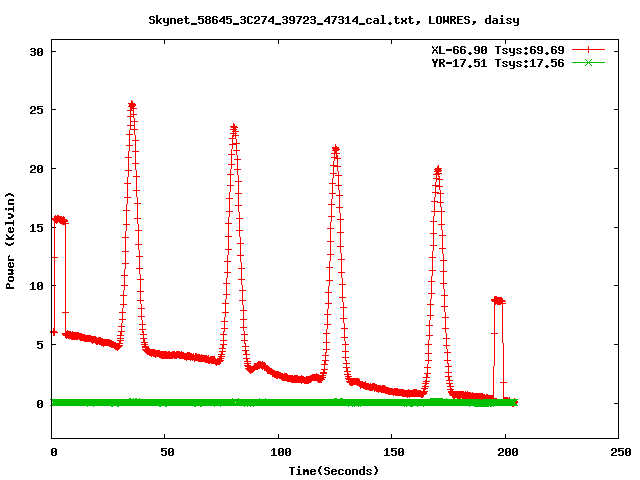Click the Power (Kelvin) y-axis label
Image resolution: width=640 pixels, height=480 pixels.
point(10,241)
